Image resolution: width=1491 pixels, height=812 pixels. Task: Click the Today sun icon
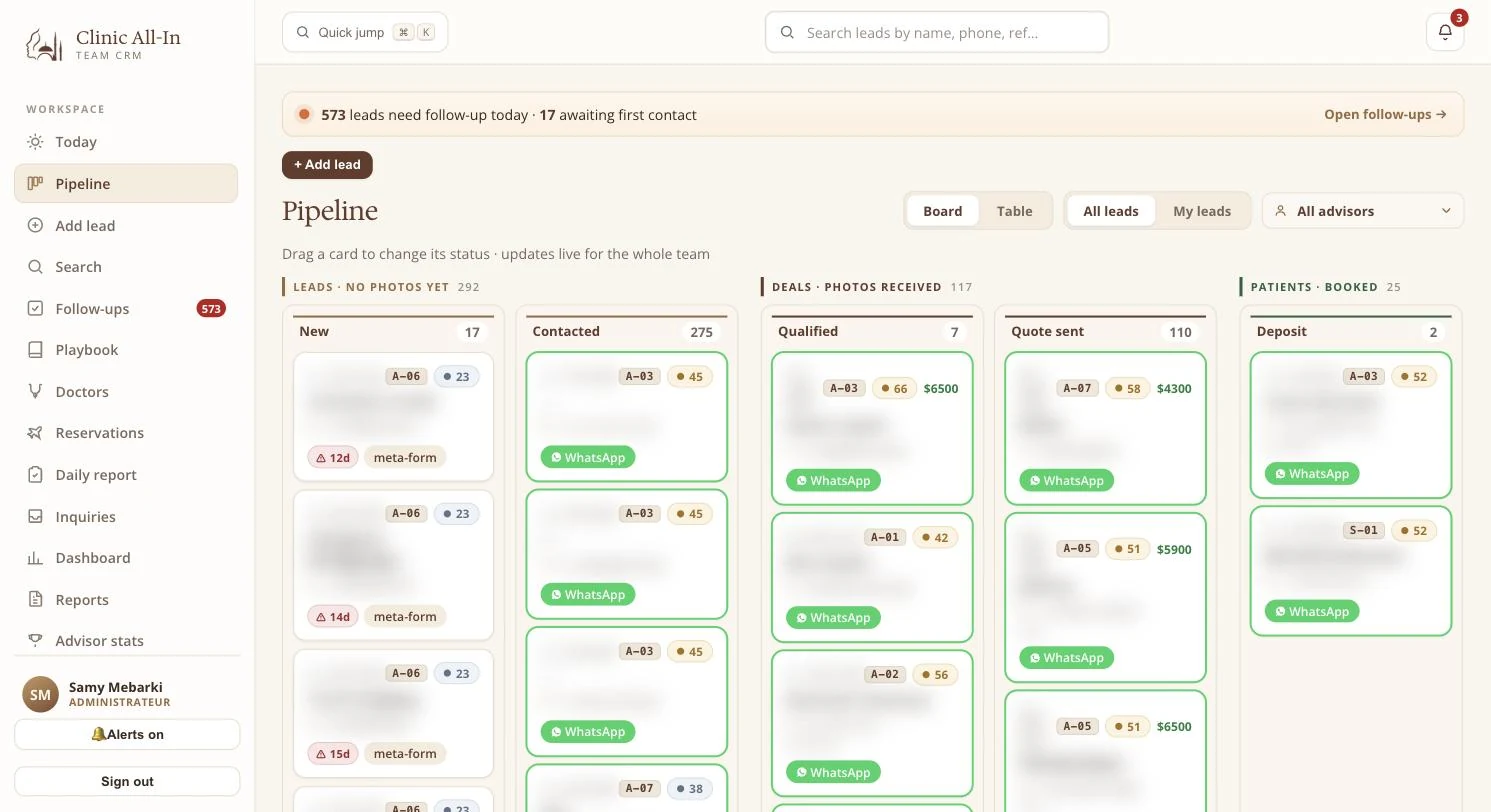pos(35,142)
